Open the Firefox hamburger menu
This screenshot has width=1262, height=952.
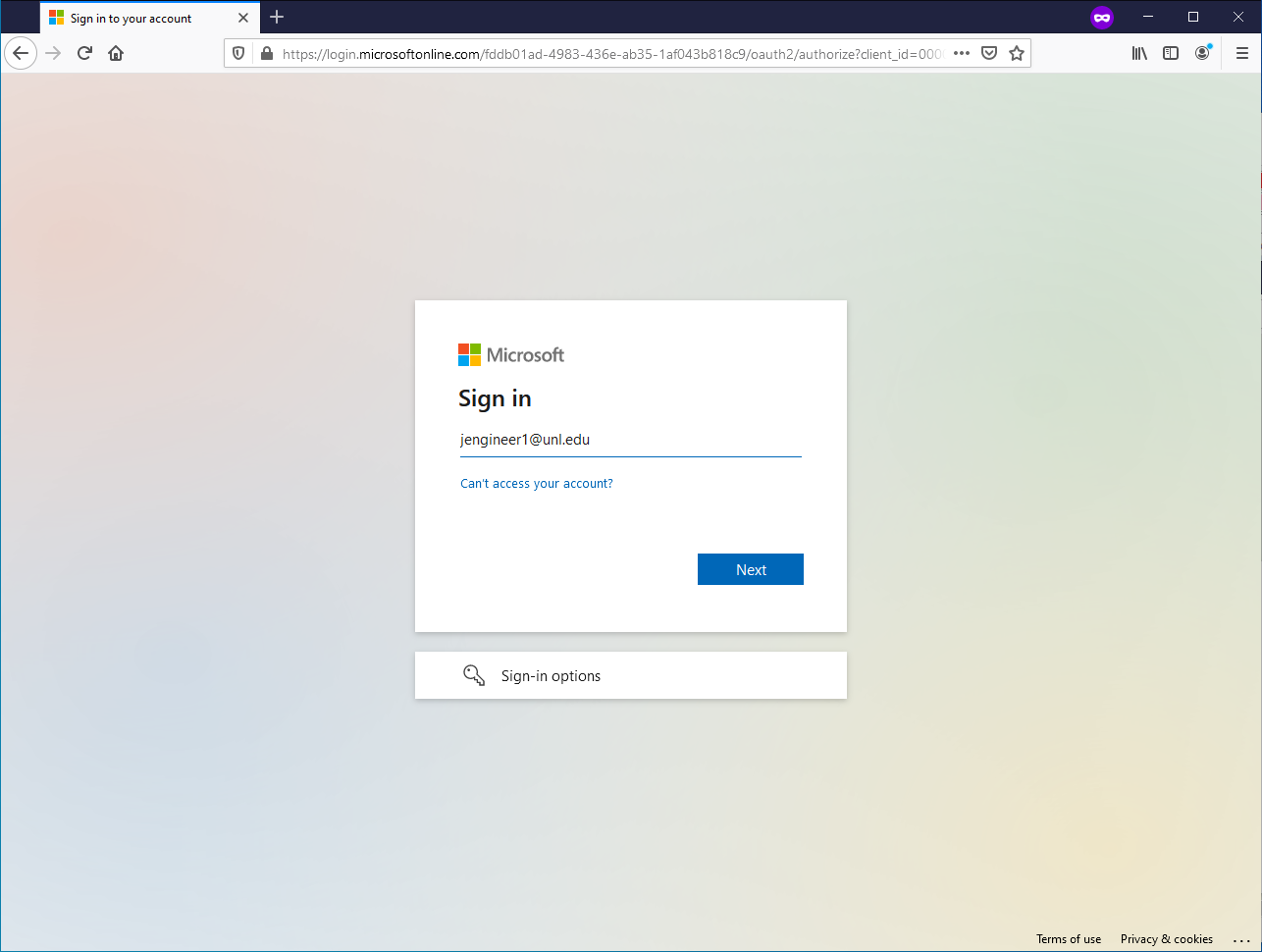tap(1242, 54)
